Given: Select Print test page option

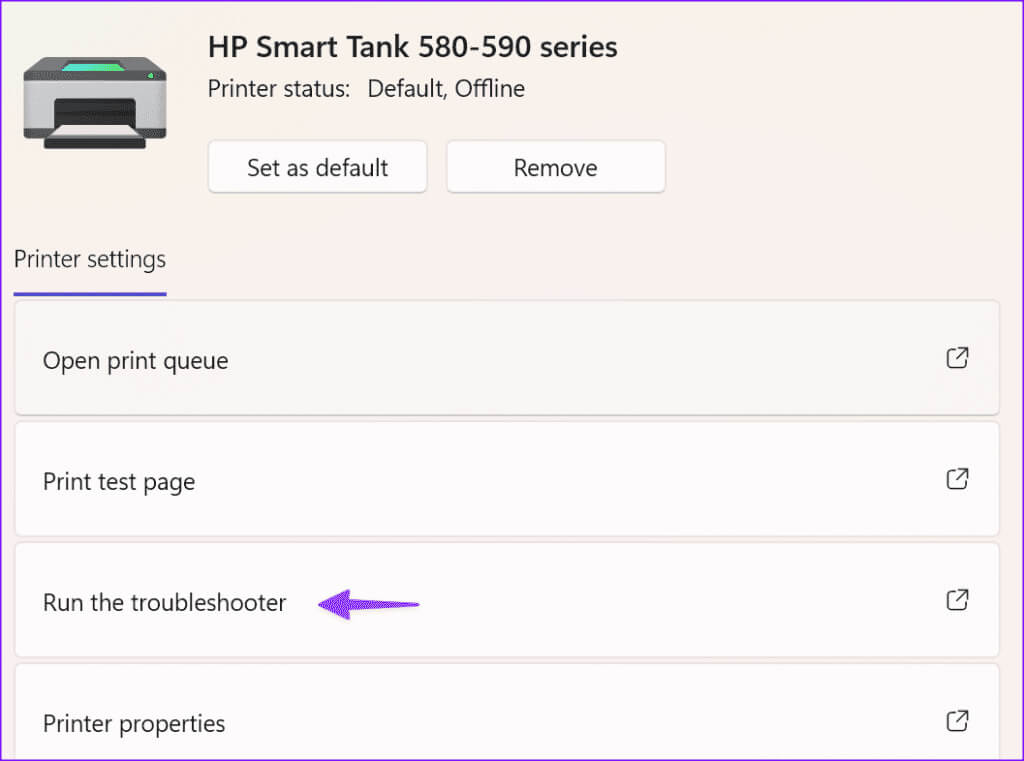Looking at the screenshot, I should [x=507, y=479].
